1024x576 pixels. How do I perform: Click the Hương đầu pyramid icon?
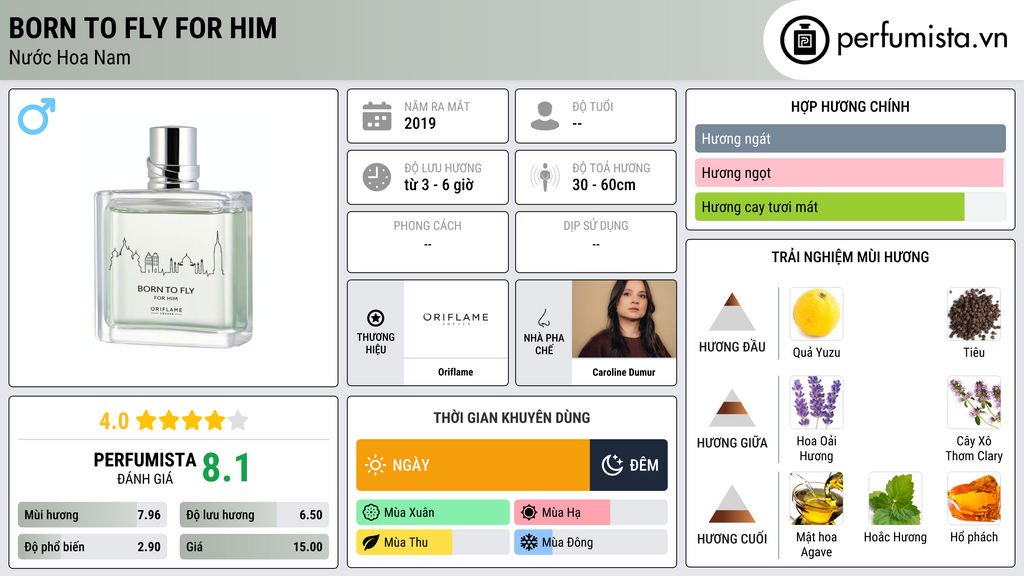[732, 312]
